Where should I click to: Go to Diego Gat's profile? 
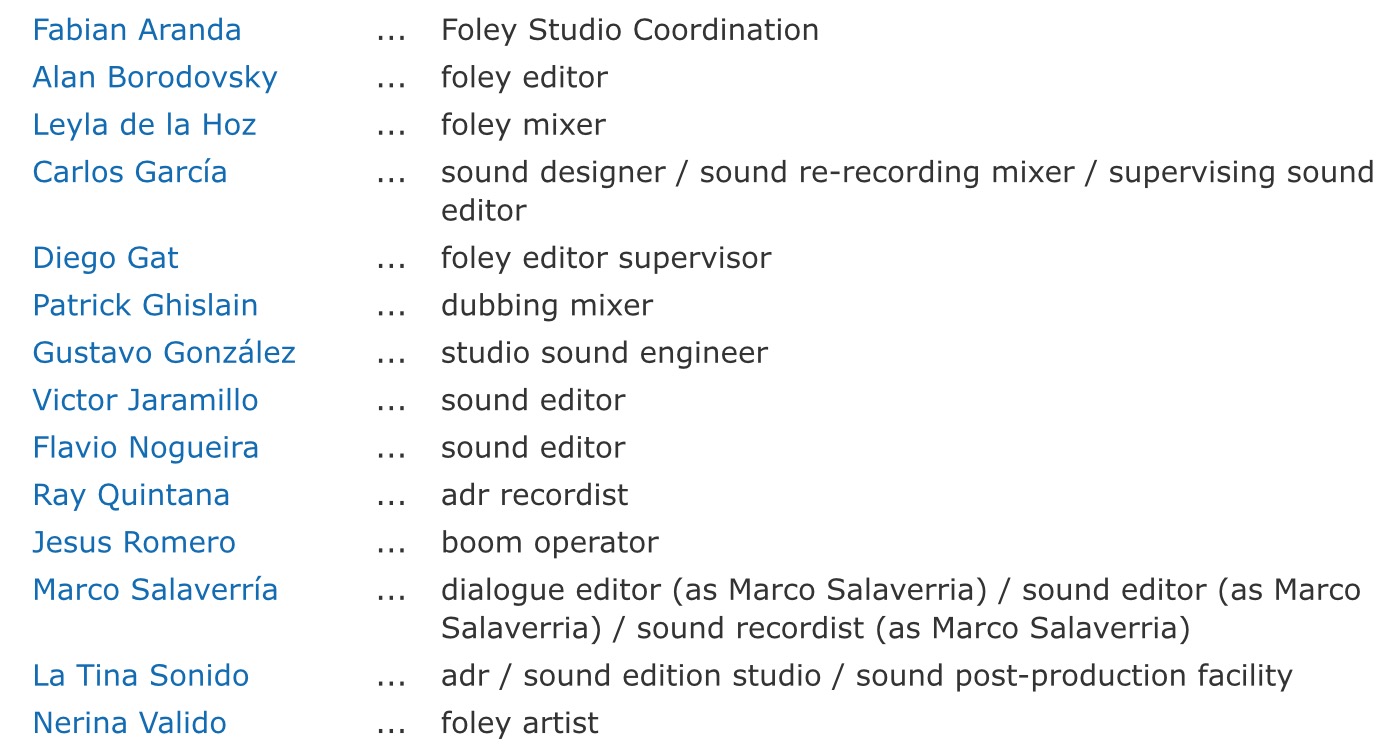point(105,258)
